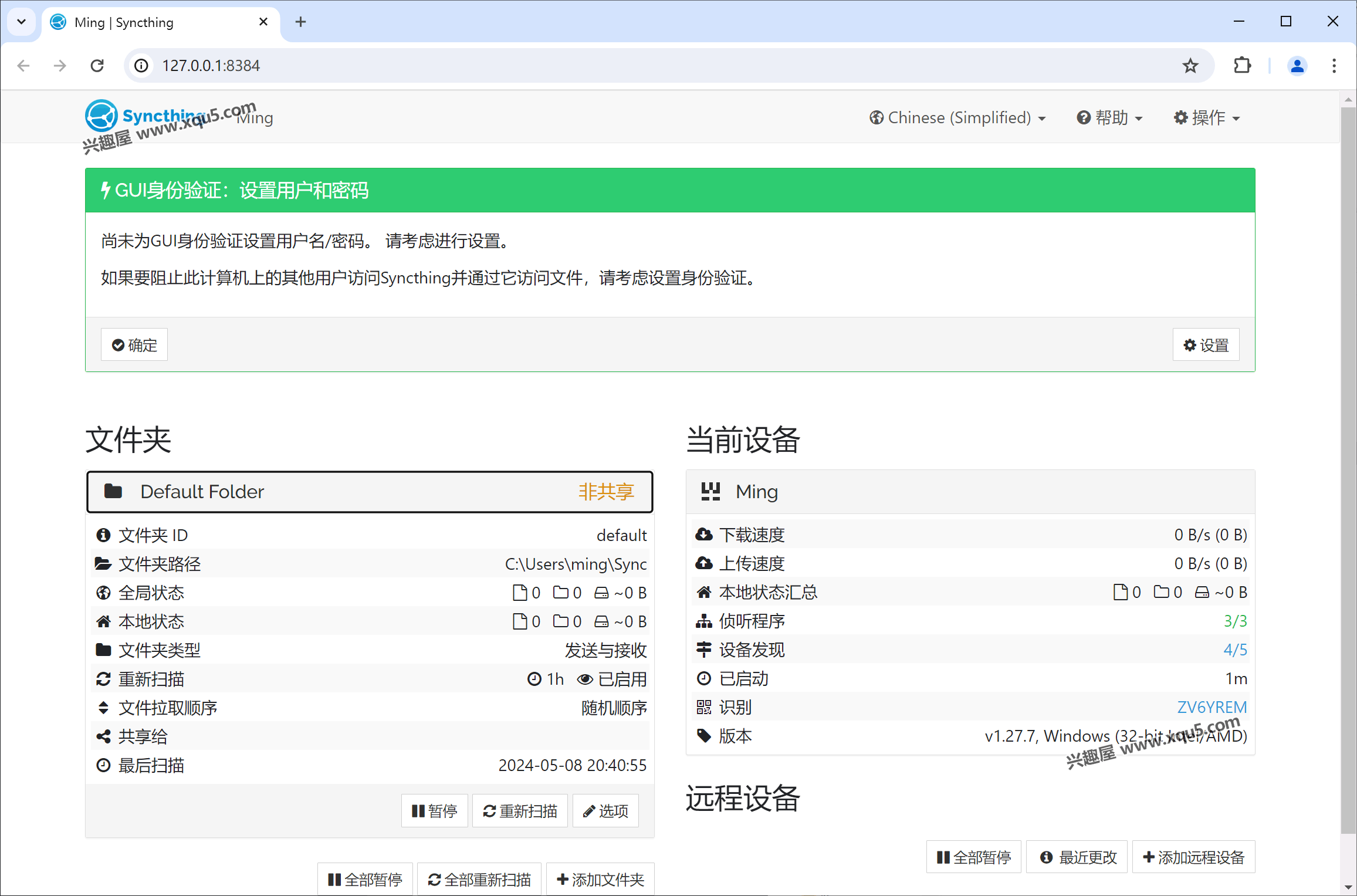The width and height of the screenshot is (1357, 896).
Task: Open 选项 for Default Folder
Action: pyautogui.click(x=605, y=811)
